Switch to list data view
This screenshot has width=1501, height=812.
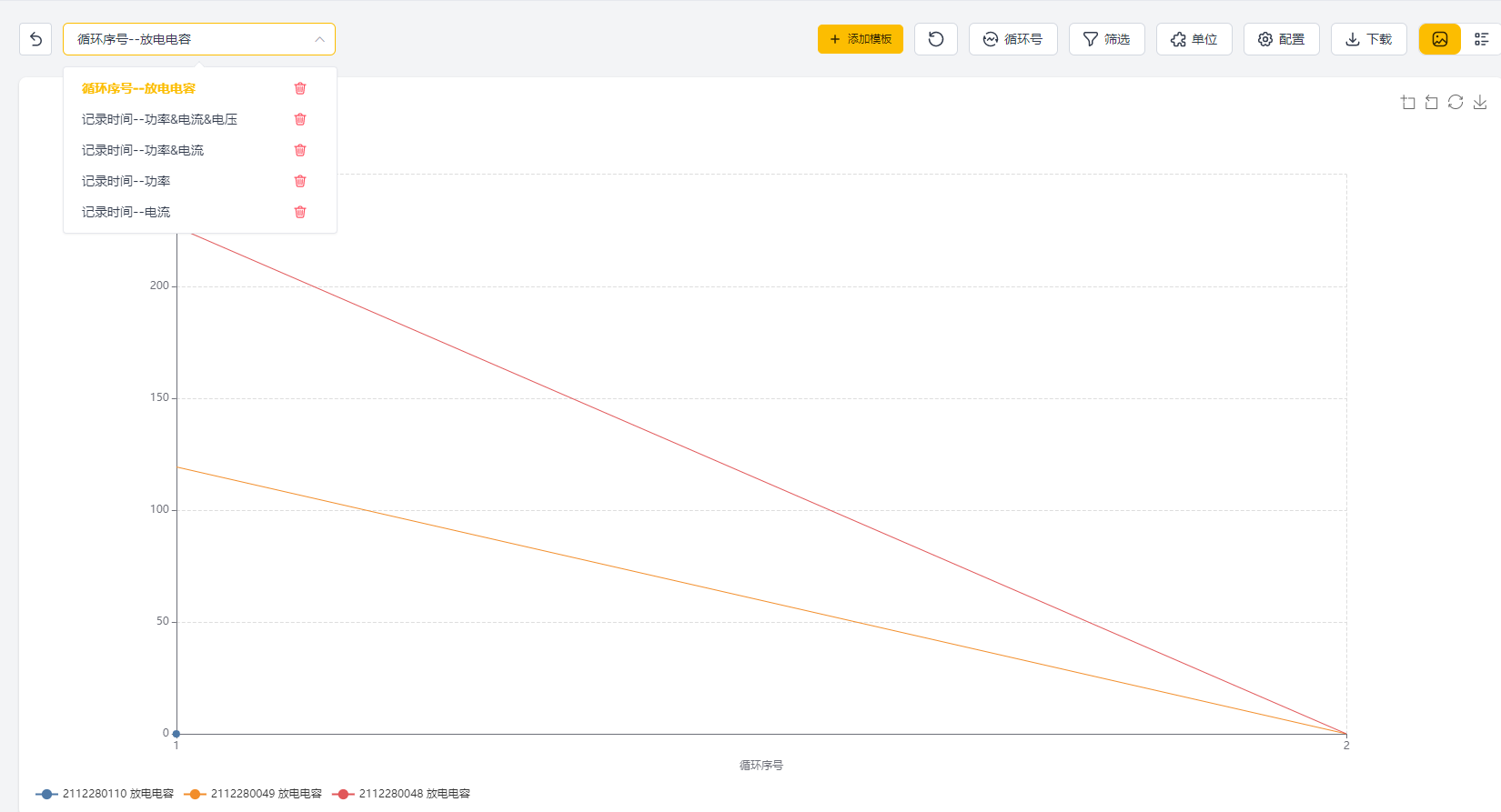(x=1482, y=39)
